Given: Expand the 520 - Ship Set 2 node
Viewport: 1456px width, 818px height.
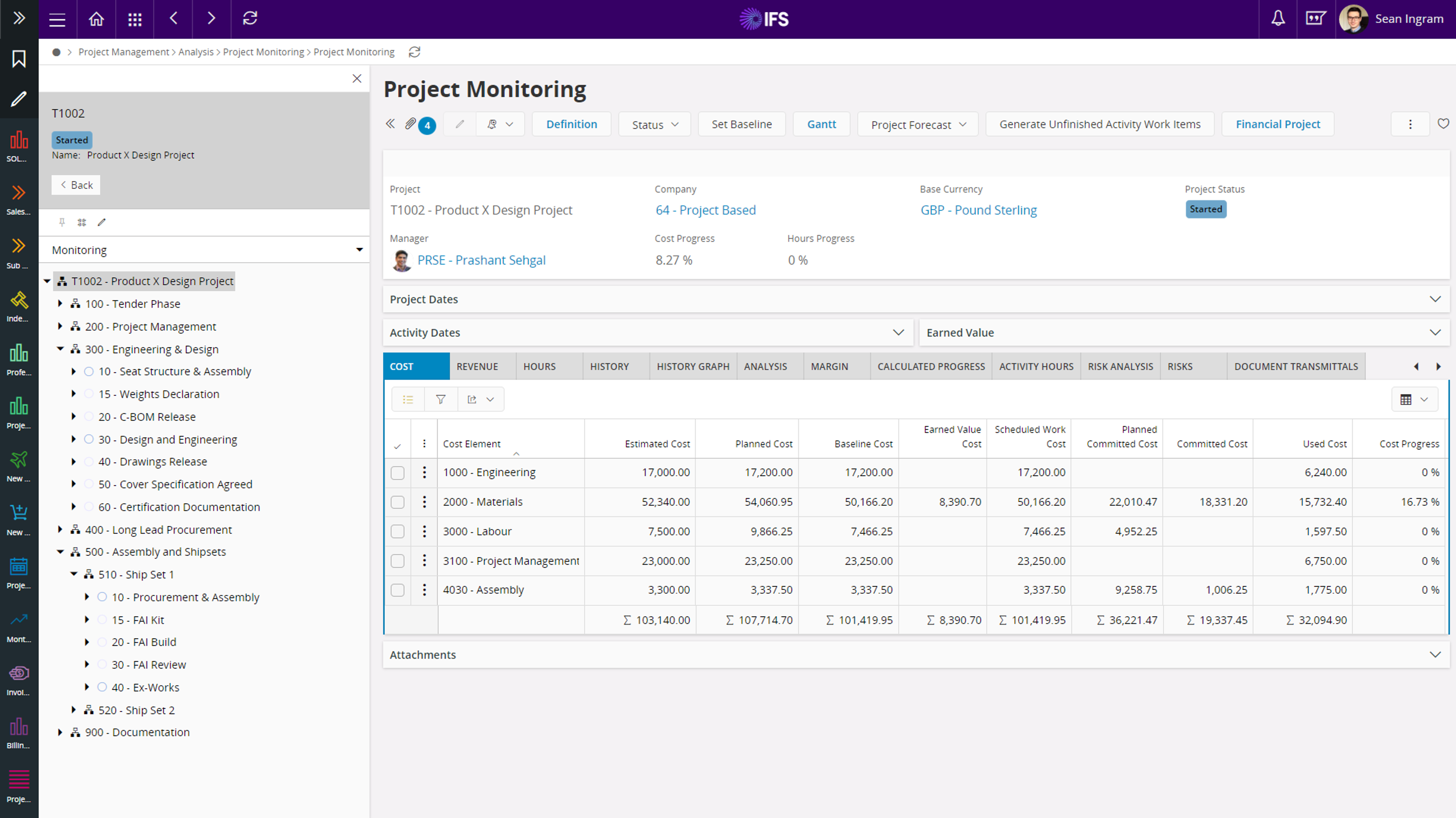Looking at the screenshot, I should (x=73, y=710).
